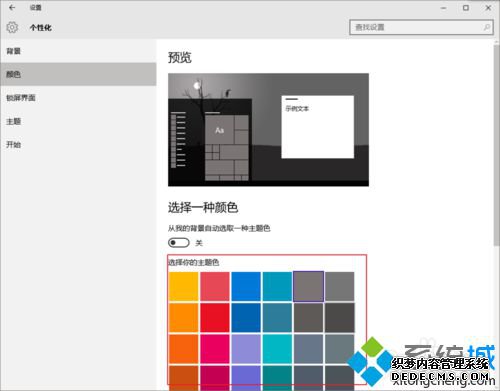Screen dimensions: 500x391
Task: Open the 开始 section
Action: 78,145
